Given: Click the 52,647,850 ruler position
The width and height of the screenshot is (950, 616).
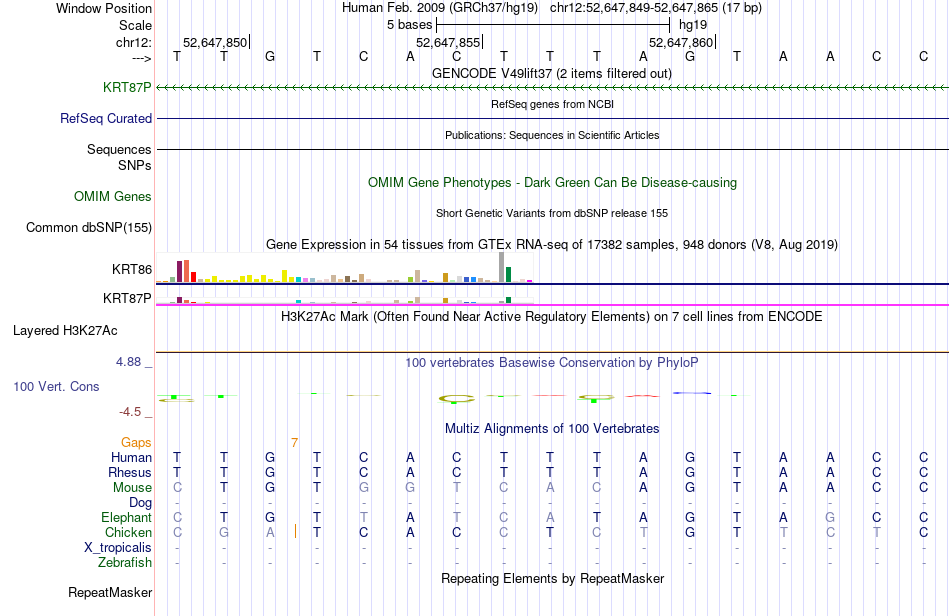Looking at the screenshot, I should (x=215, y=42).
